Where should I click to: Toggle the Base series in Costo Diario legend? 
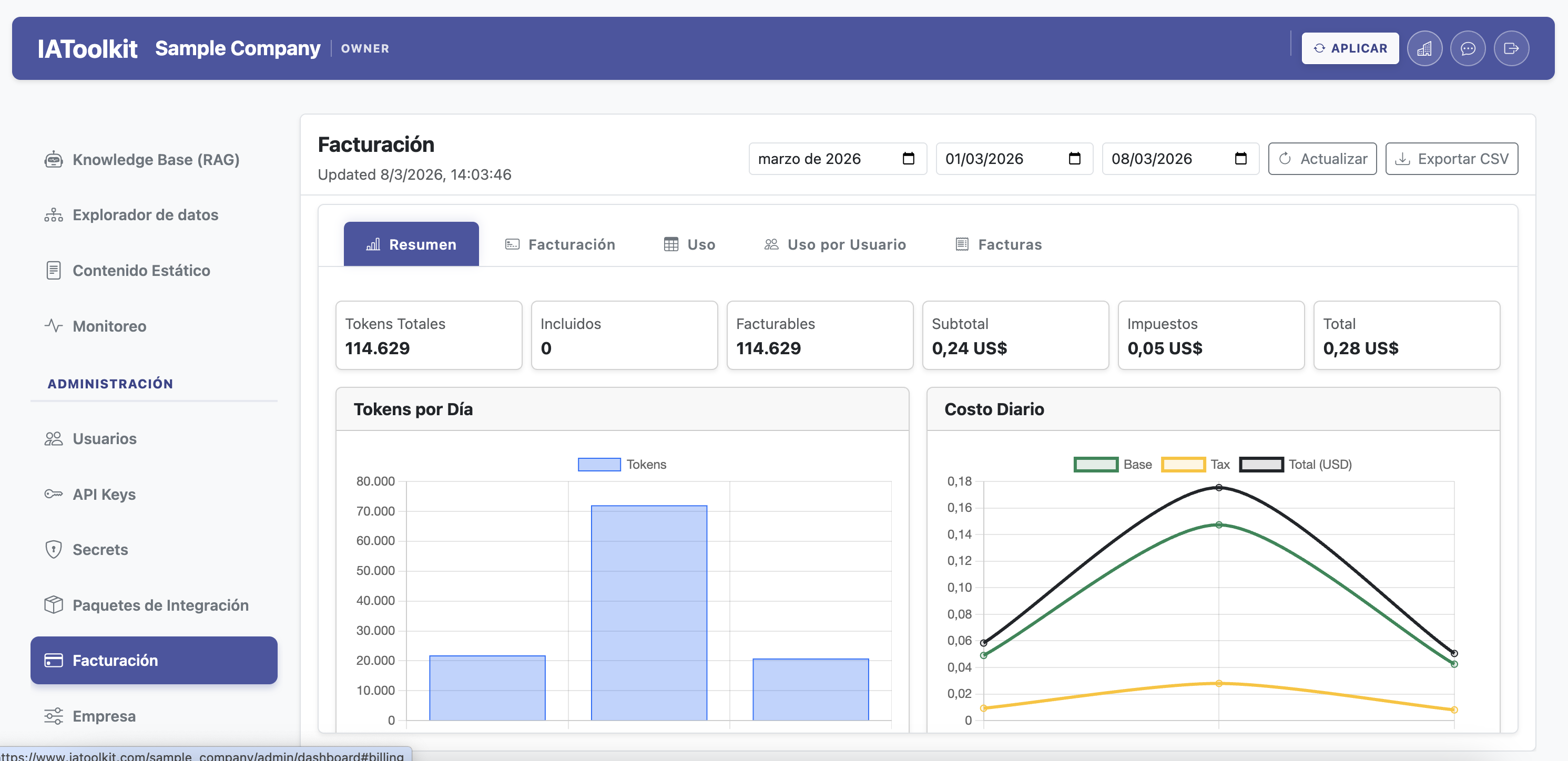pyautogui.click(x=1112, y=464)
